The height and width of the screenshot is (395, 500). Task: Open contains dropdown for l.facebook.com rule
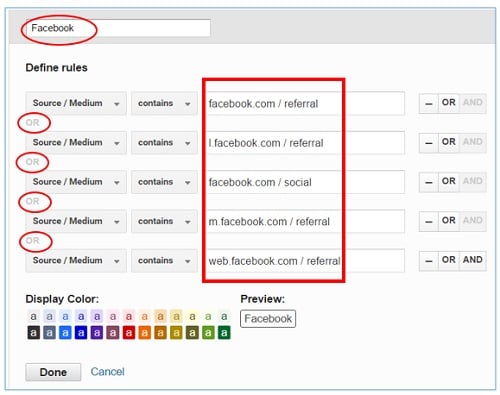164,143
